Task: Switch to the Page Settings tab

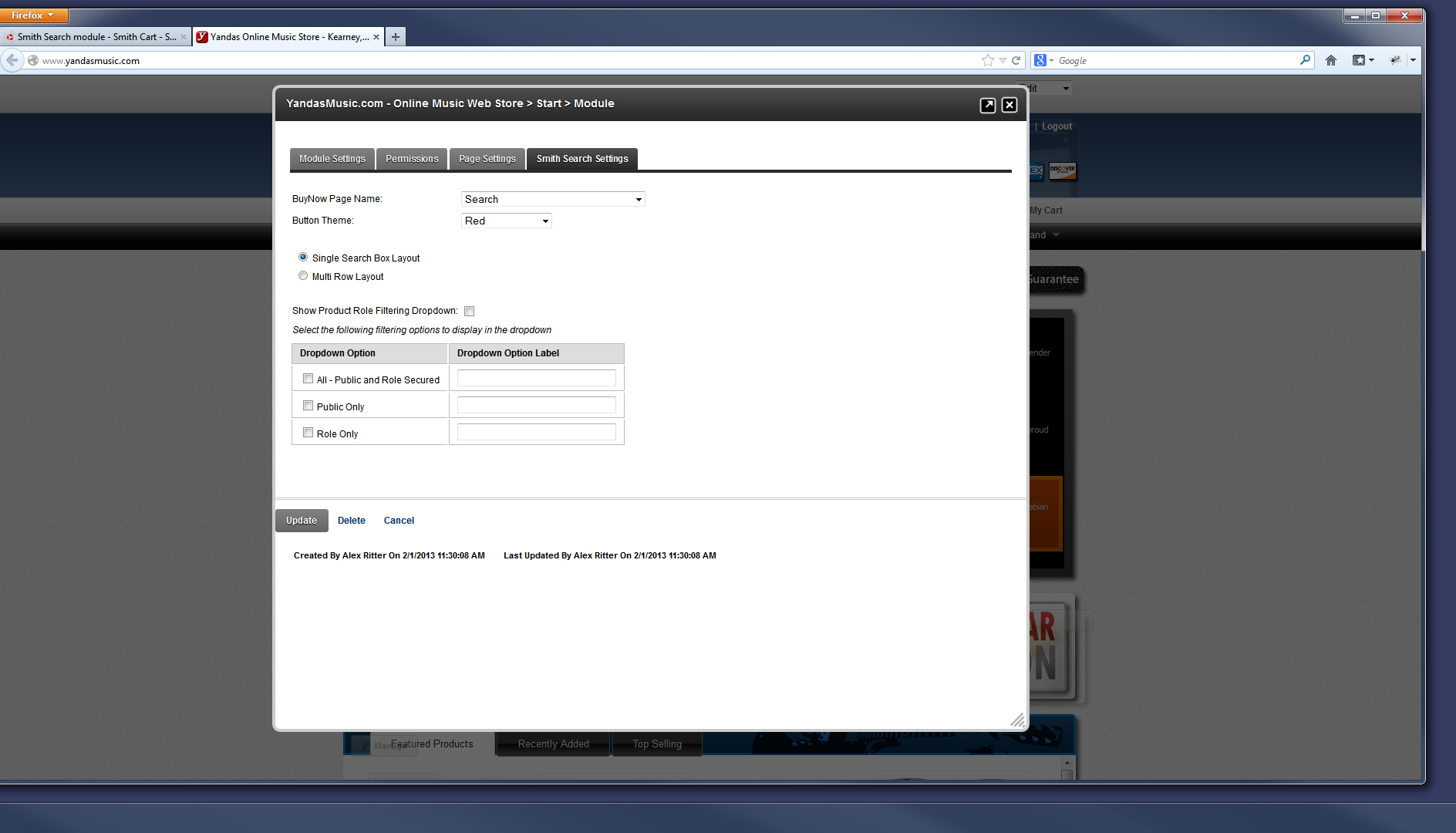Action: pyautogui.click(x=487, y=159)
